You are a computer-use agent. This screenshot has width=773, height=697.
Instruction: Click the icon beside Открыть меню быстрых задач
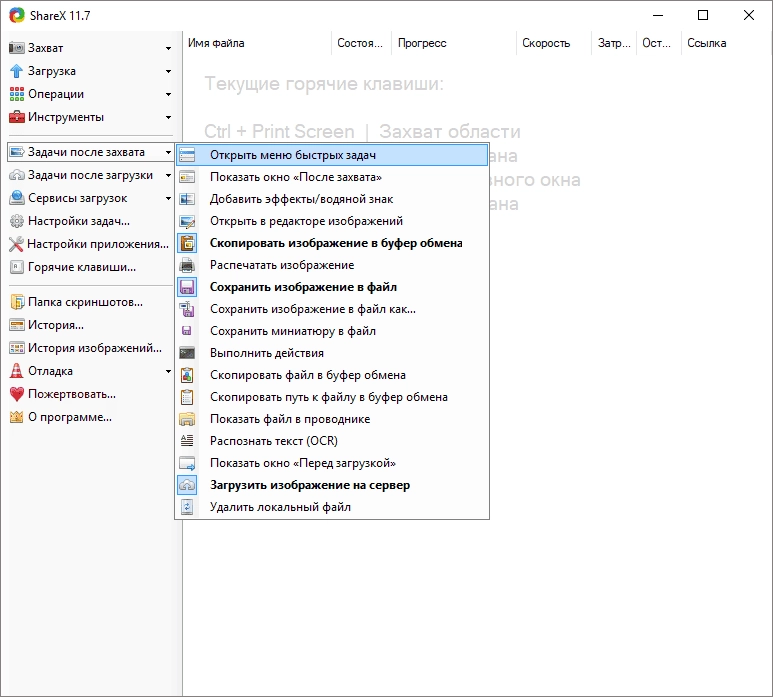tap(187, 155)
